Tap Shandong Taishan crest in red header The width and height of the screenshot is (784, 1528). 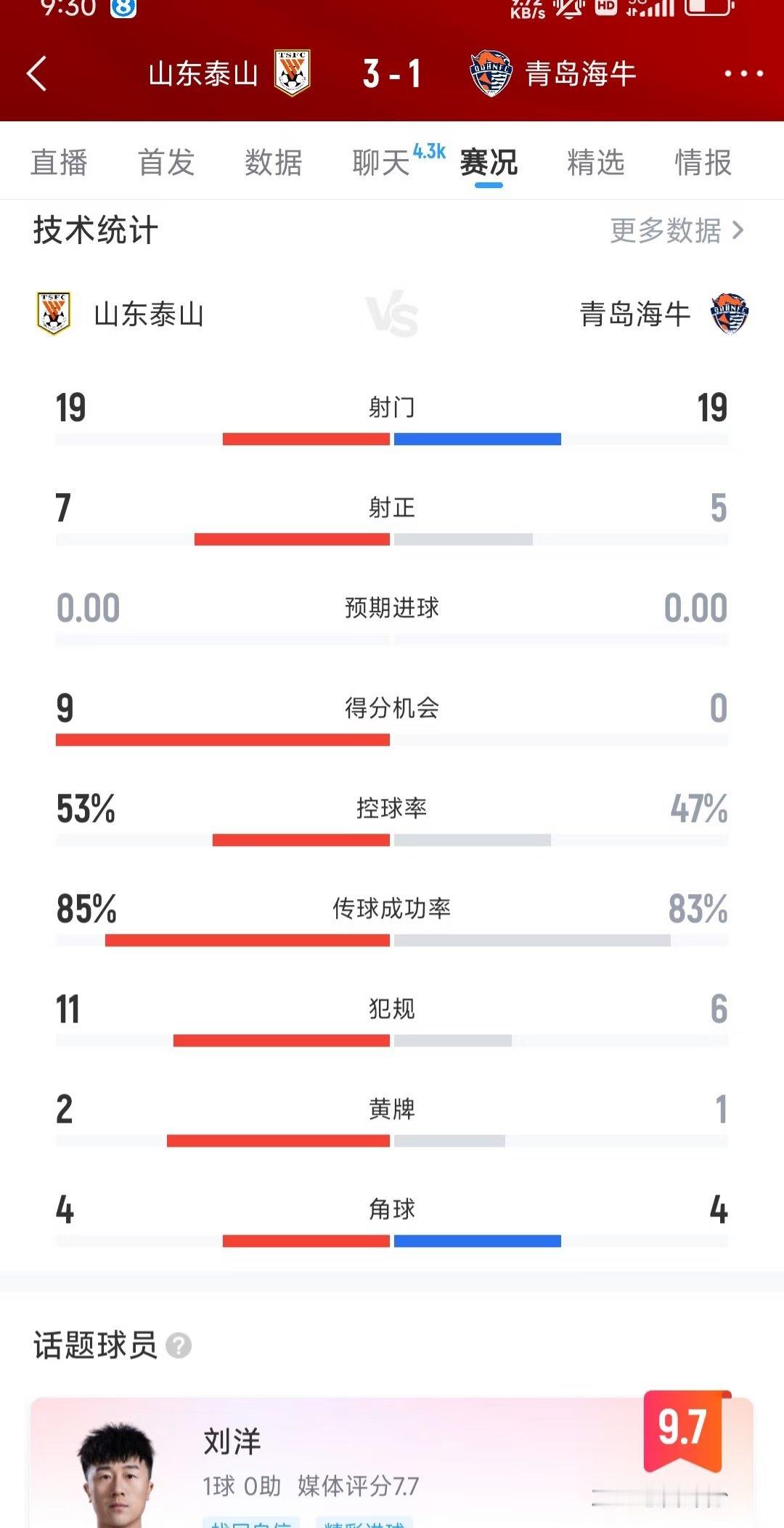click(293, 73)
